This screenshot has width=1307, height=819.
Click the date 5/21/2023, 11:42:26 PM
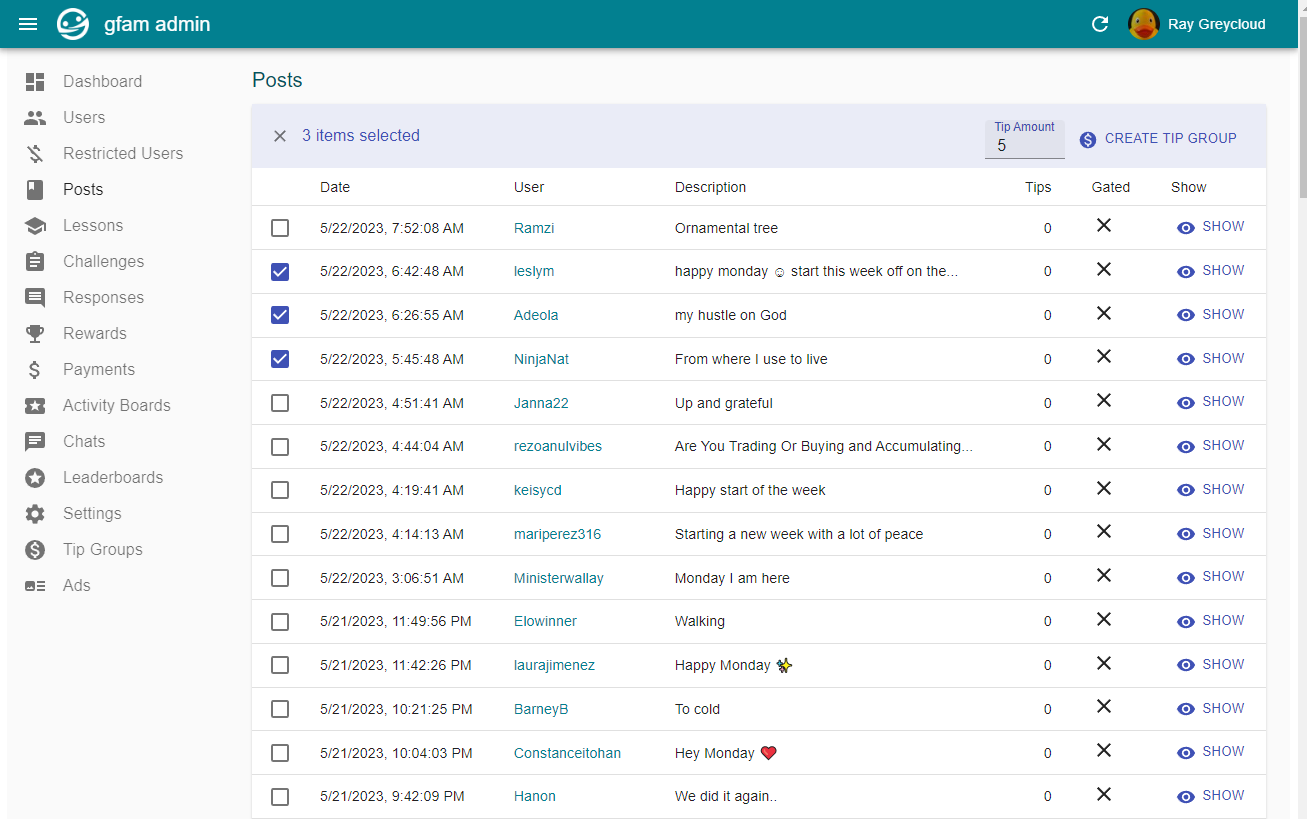[x=396, y=665]
